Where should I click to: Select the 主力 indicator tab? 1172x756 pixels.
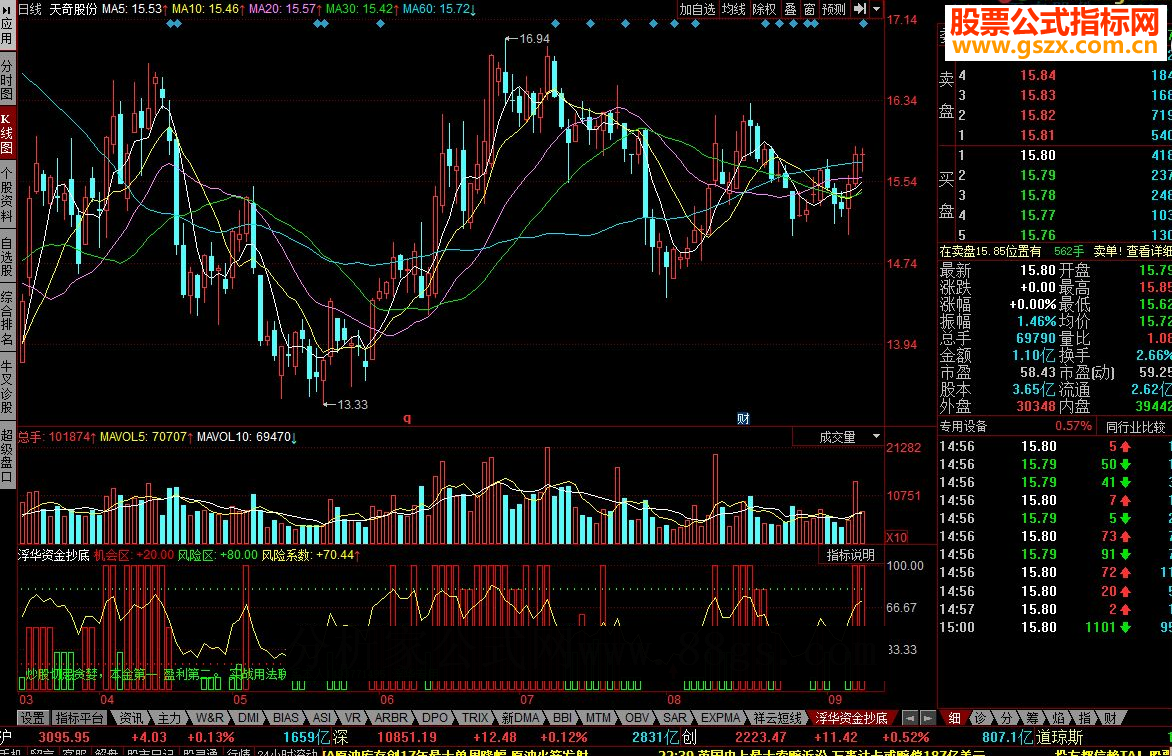pyautogui.click(x=169, y=718)
